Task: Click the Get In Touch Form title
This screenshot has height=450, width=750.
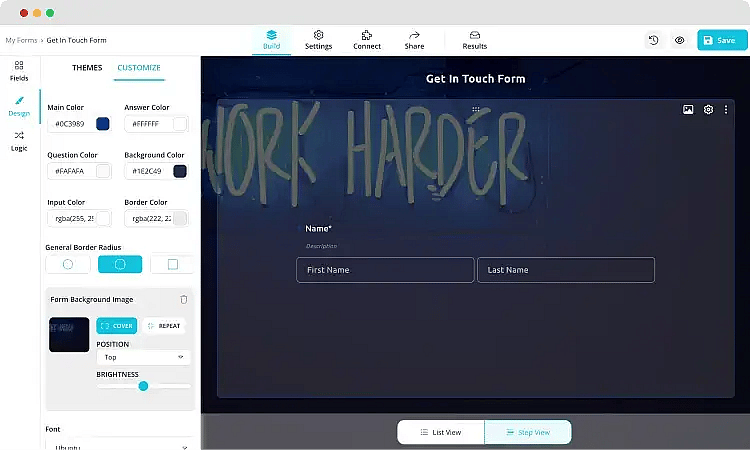Action: click(x=475, y=79)
